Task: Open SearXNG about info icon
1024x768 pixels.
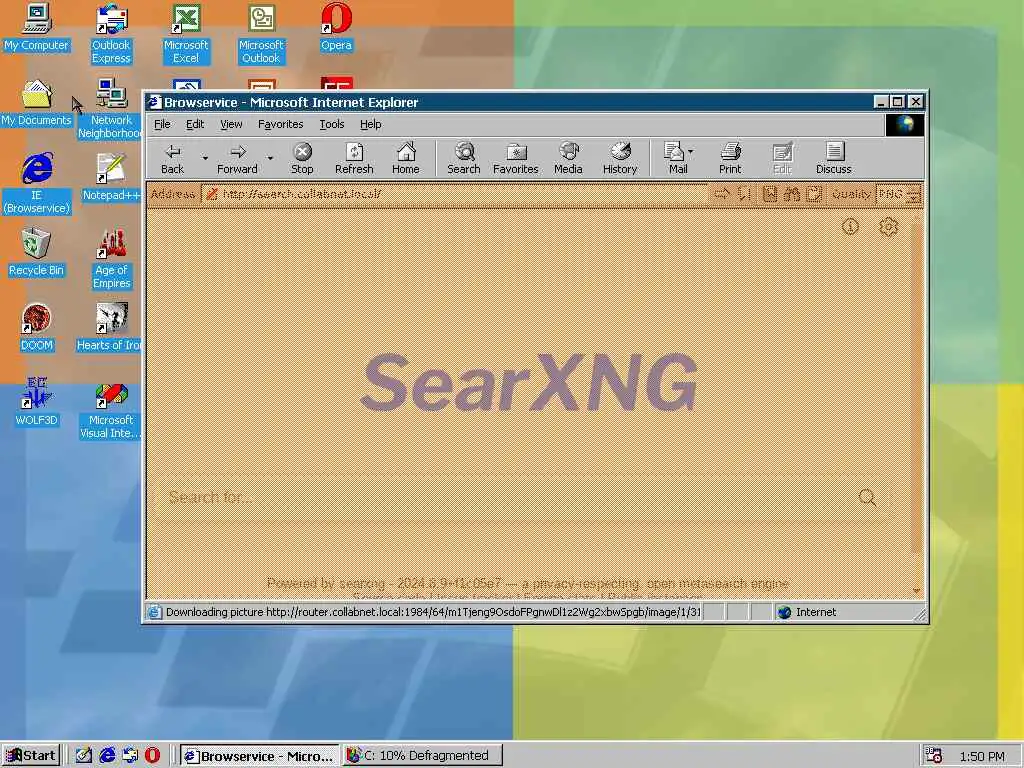Action: [x=850, y=227]
